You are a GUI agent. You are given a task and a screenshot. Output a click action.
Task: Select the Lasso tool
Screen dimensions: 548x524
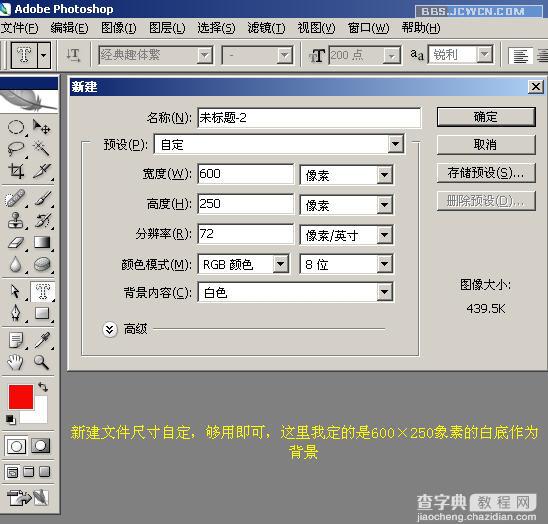(16, 149)
